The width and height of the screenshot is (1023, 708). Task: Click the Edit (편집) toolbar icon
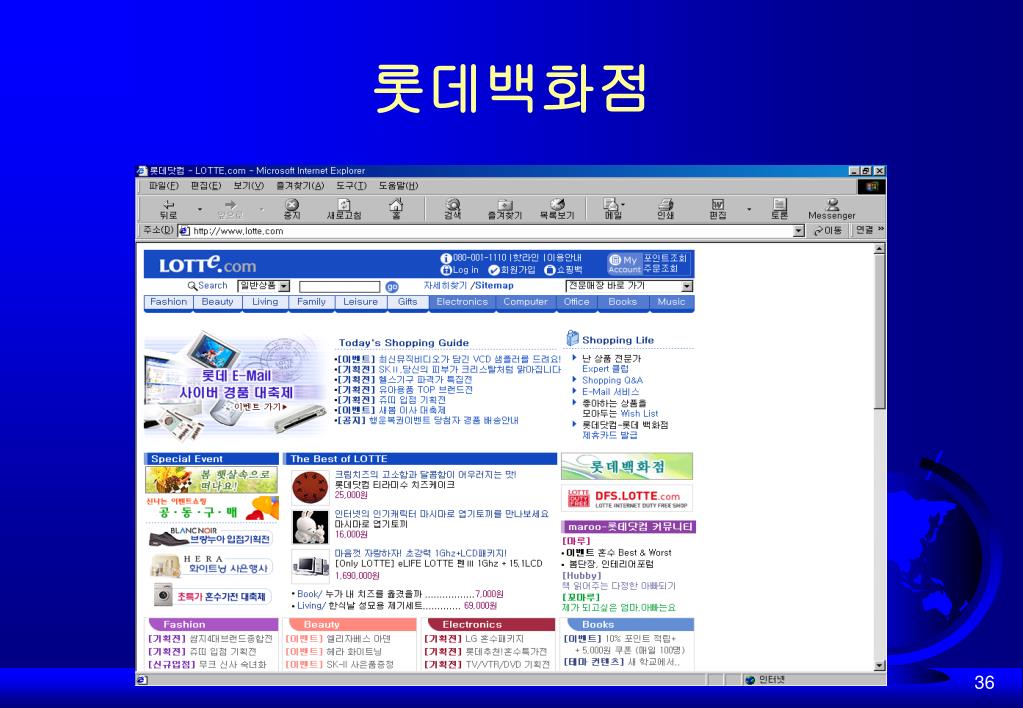(718, 209)
